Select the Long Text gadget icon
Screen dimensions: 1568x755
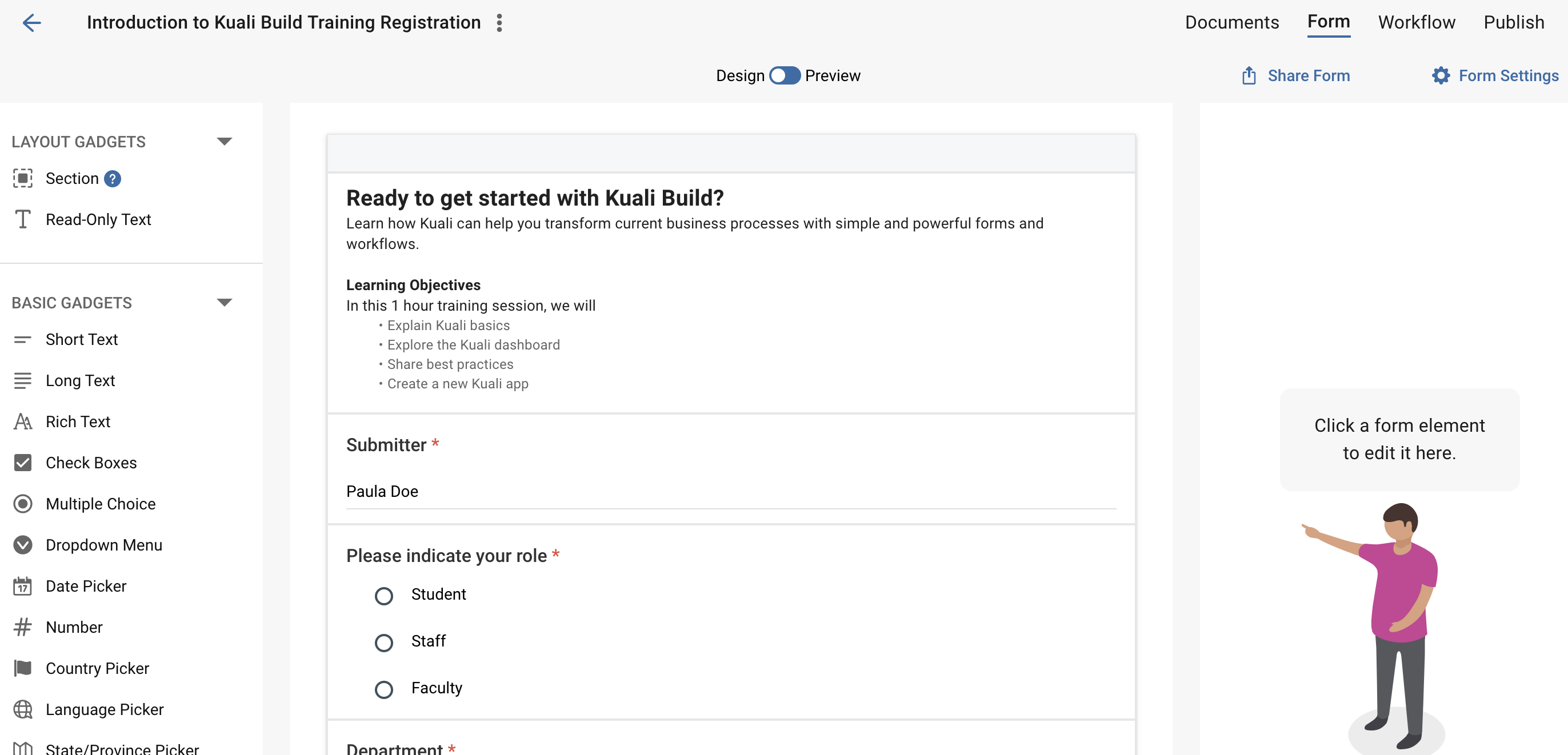tap(22, 380)
